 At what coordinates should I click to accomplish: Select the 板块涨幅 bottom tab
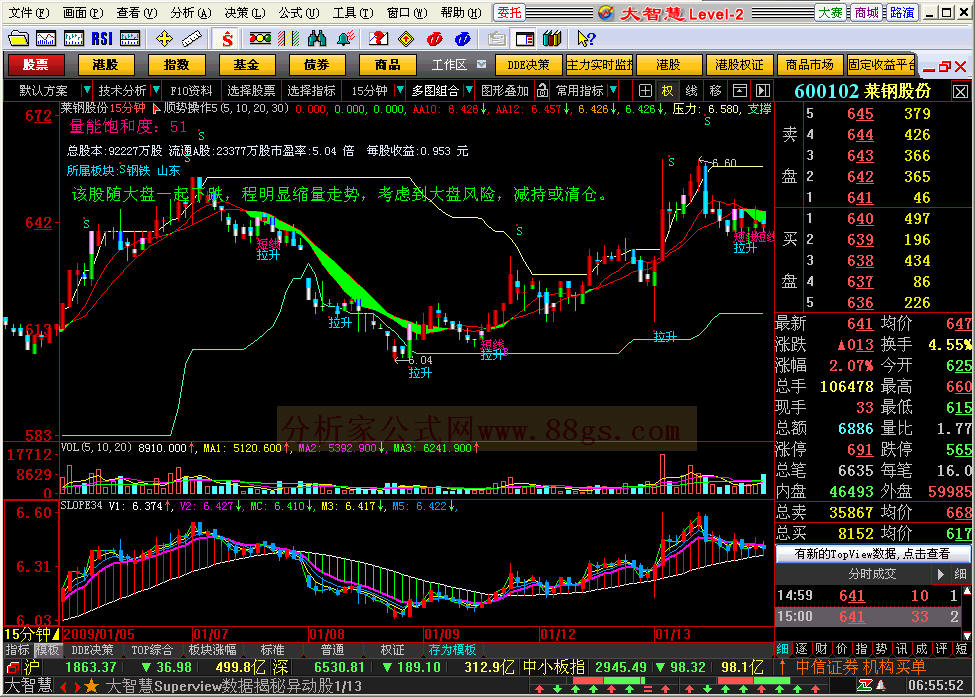(213, 650)
